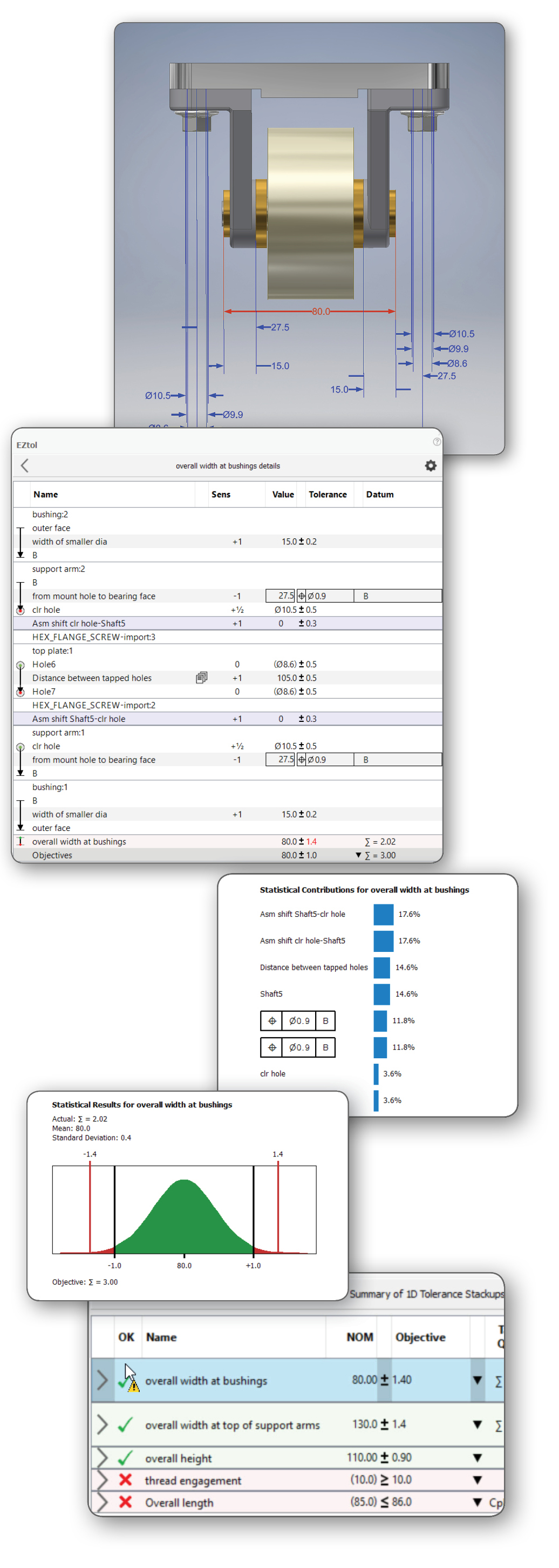The height and width of the screenshot is (1568, 559).
Task: Expand the overall height summary row
Action: [102, 1458]
